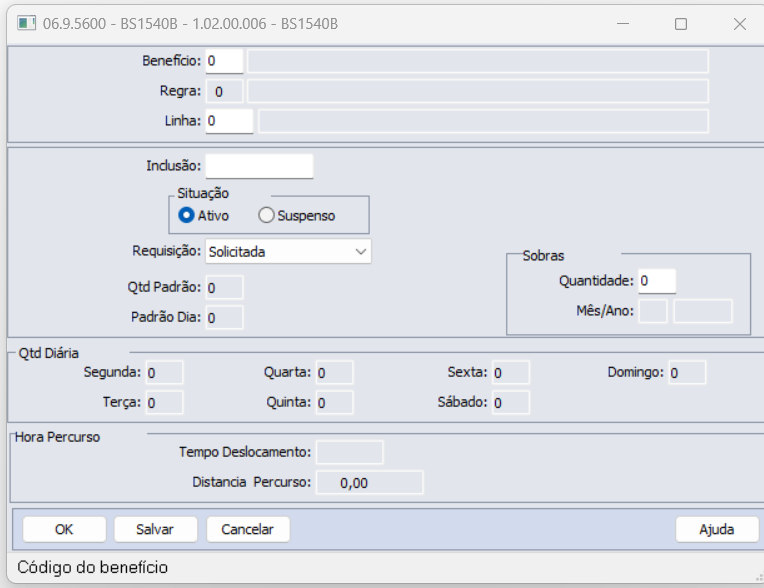Minimize the BS1540B window

[623, 23]
